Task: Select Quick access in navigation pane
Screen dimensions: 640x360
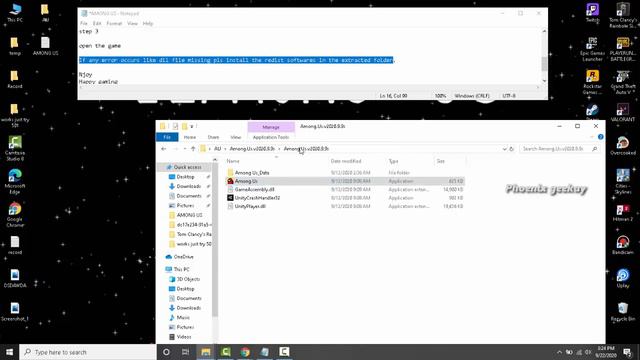Action: click(187, 167)
